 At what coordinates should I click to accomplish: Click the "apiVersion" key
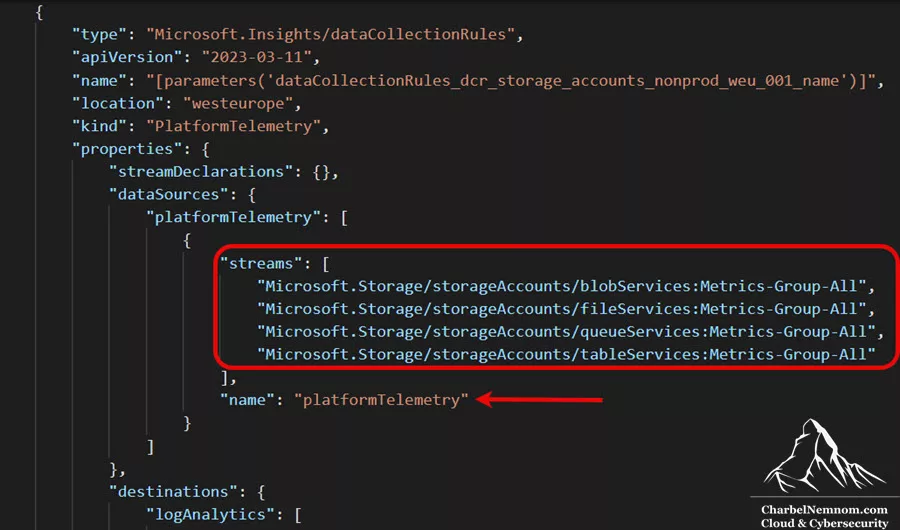127,57
